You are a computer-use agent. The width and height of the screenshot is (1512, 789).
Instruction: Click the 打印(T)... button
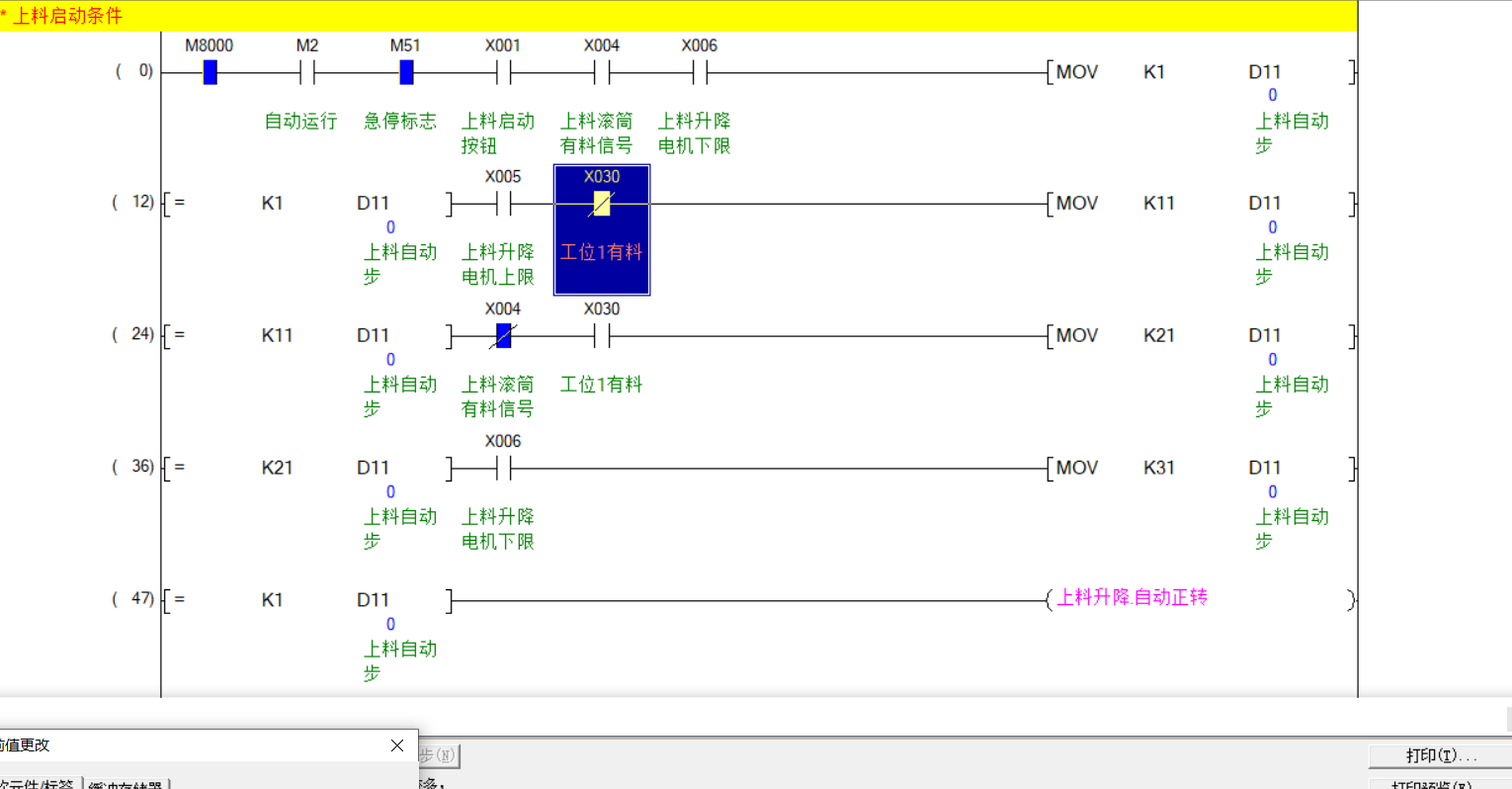(1440, 755)
